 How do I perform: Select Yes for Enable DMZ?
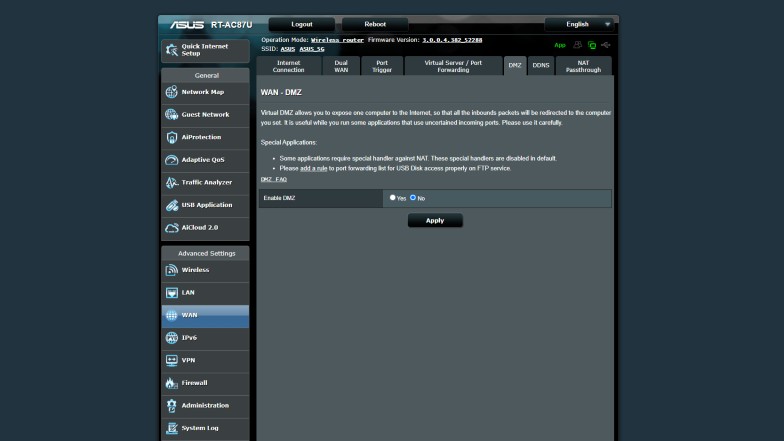click(392, 198)
